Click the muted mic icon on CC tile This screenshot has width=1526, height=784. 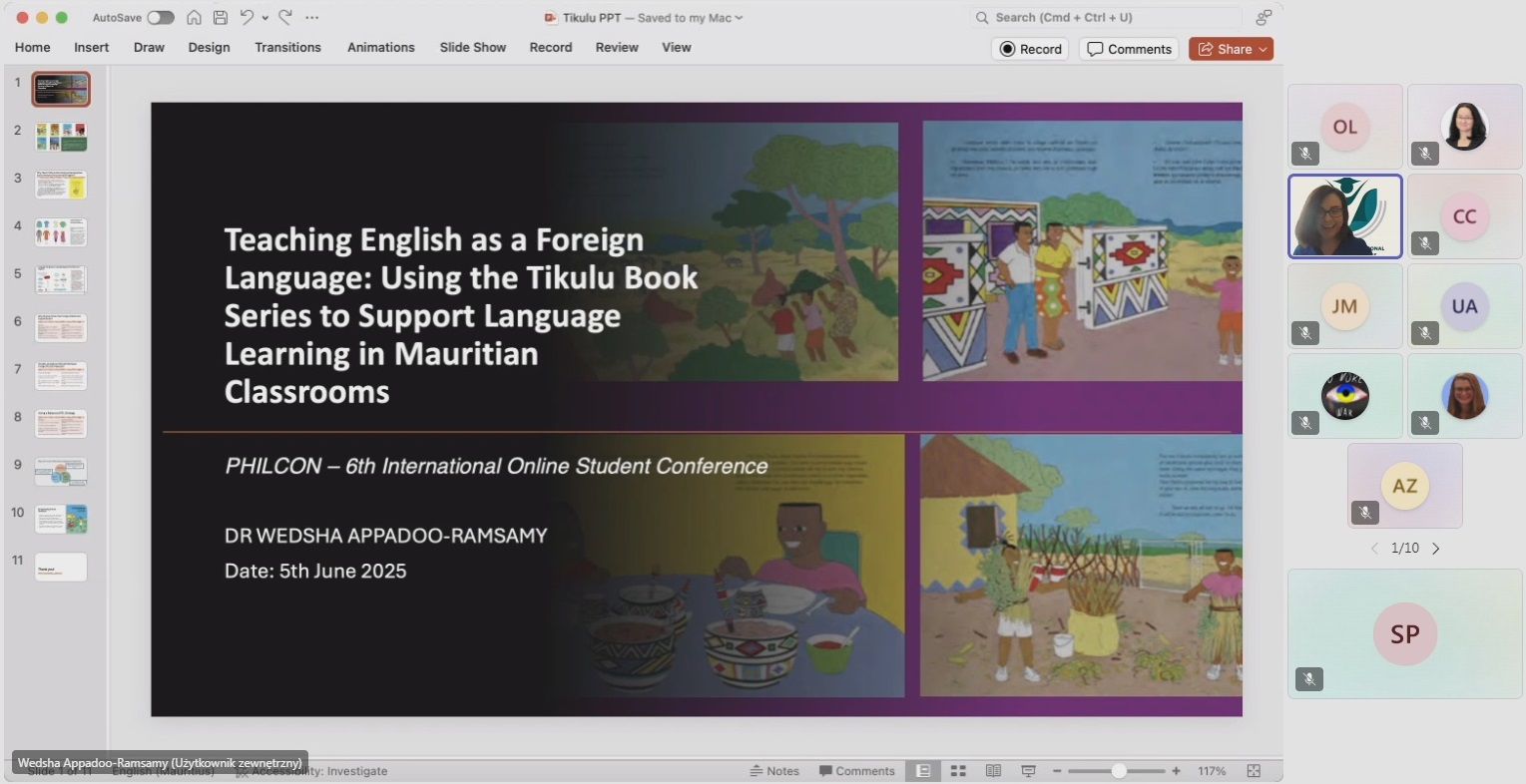click(x=1425, y=243)
